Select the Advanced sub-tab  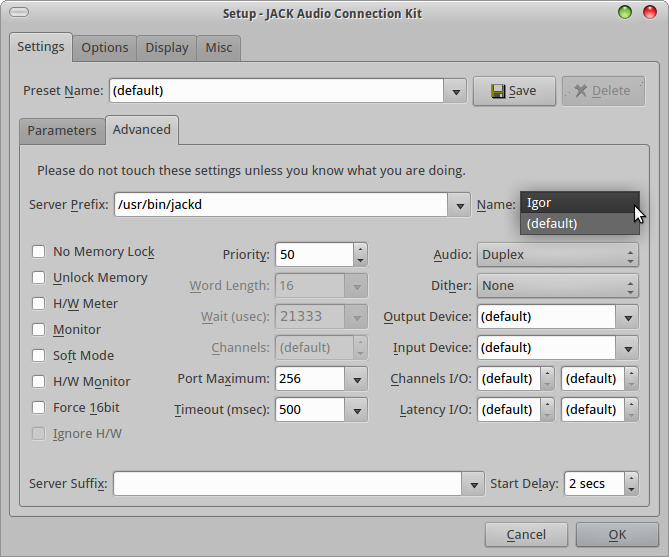point(142,130)
